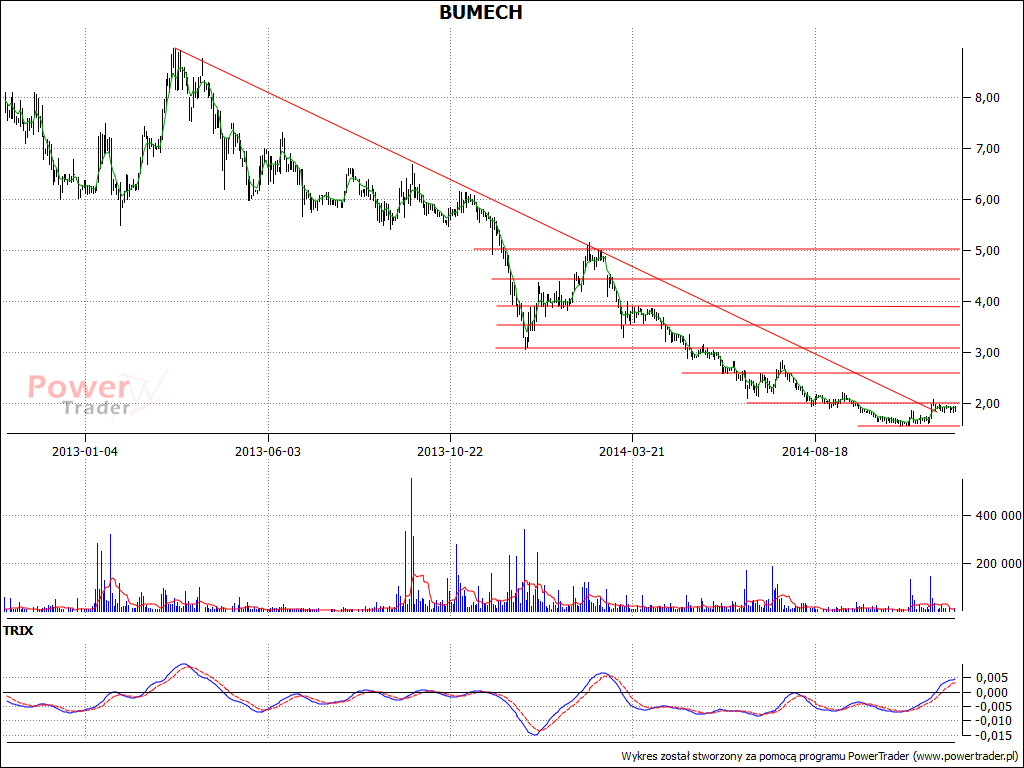Click the 8,00 price axis label
The height and width of the screenshot is (768, 1024).
[987, 98]
